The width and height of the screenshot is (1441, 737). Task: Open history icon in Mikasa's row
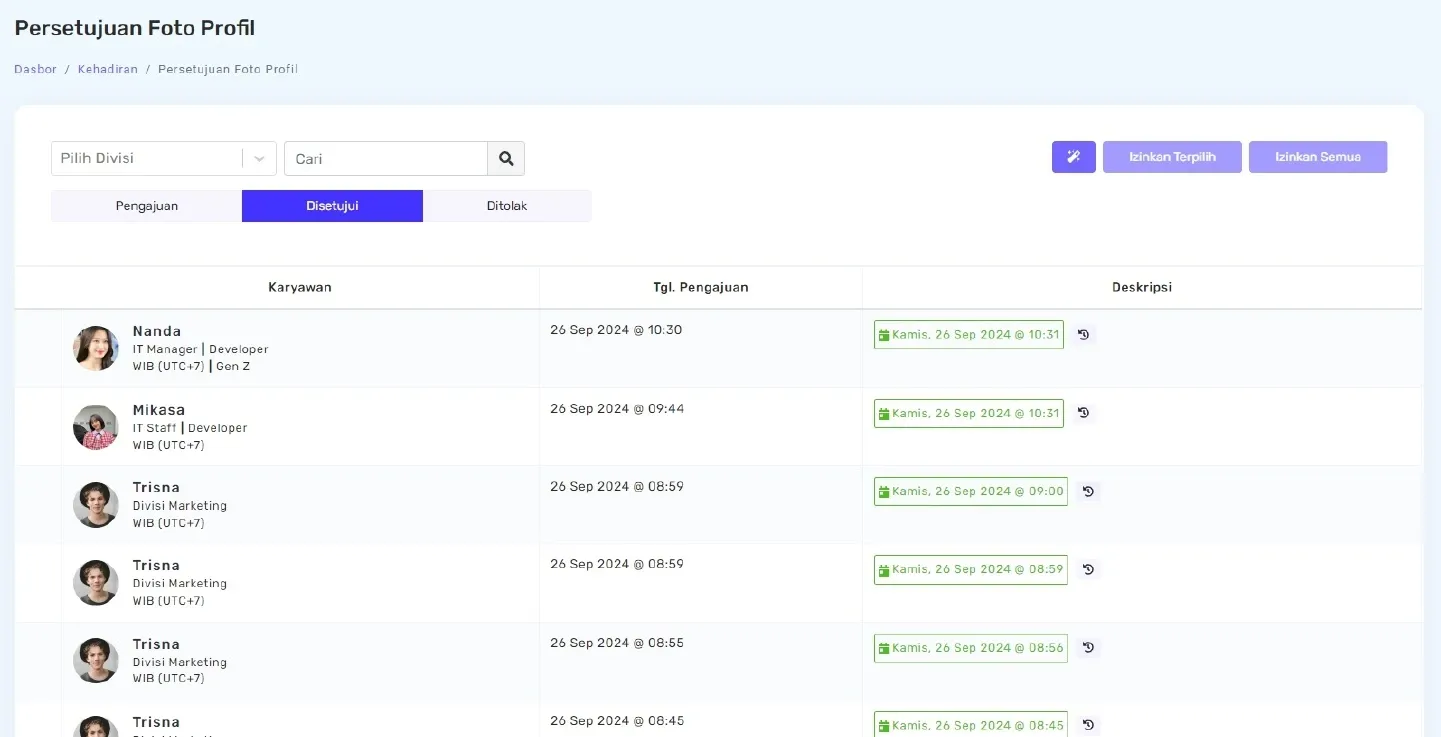click(1083, 413)
